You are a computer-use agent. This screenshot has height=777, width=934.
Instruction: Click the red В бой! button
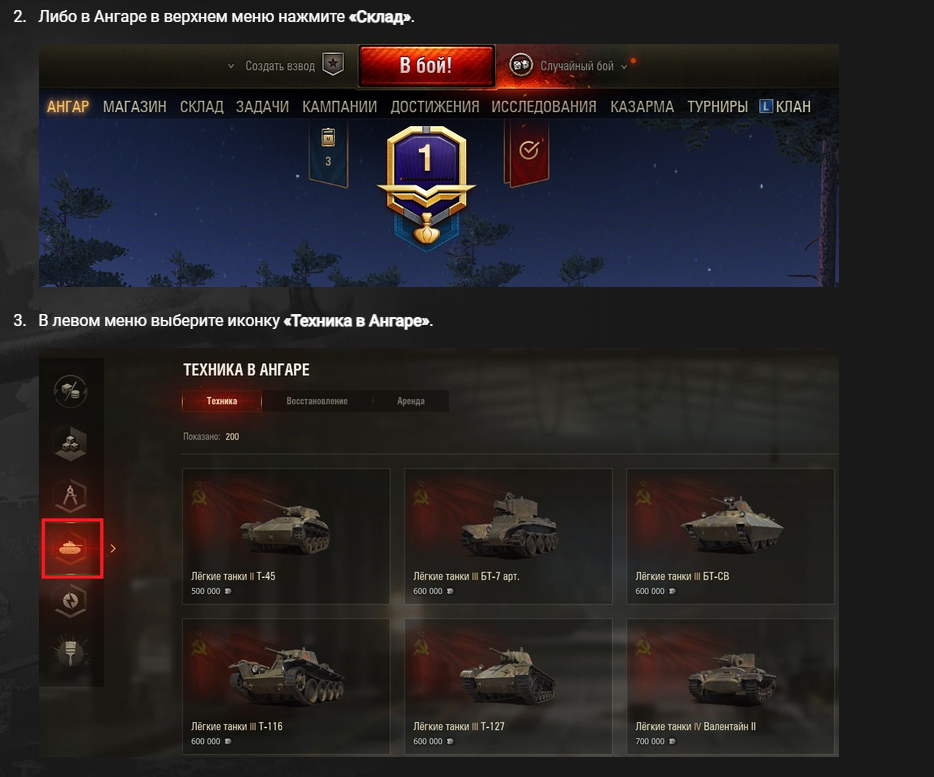point(426,66)
